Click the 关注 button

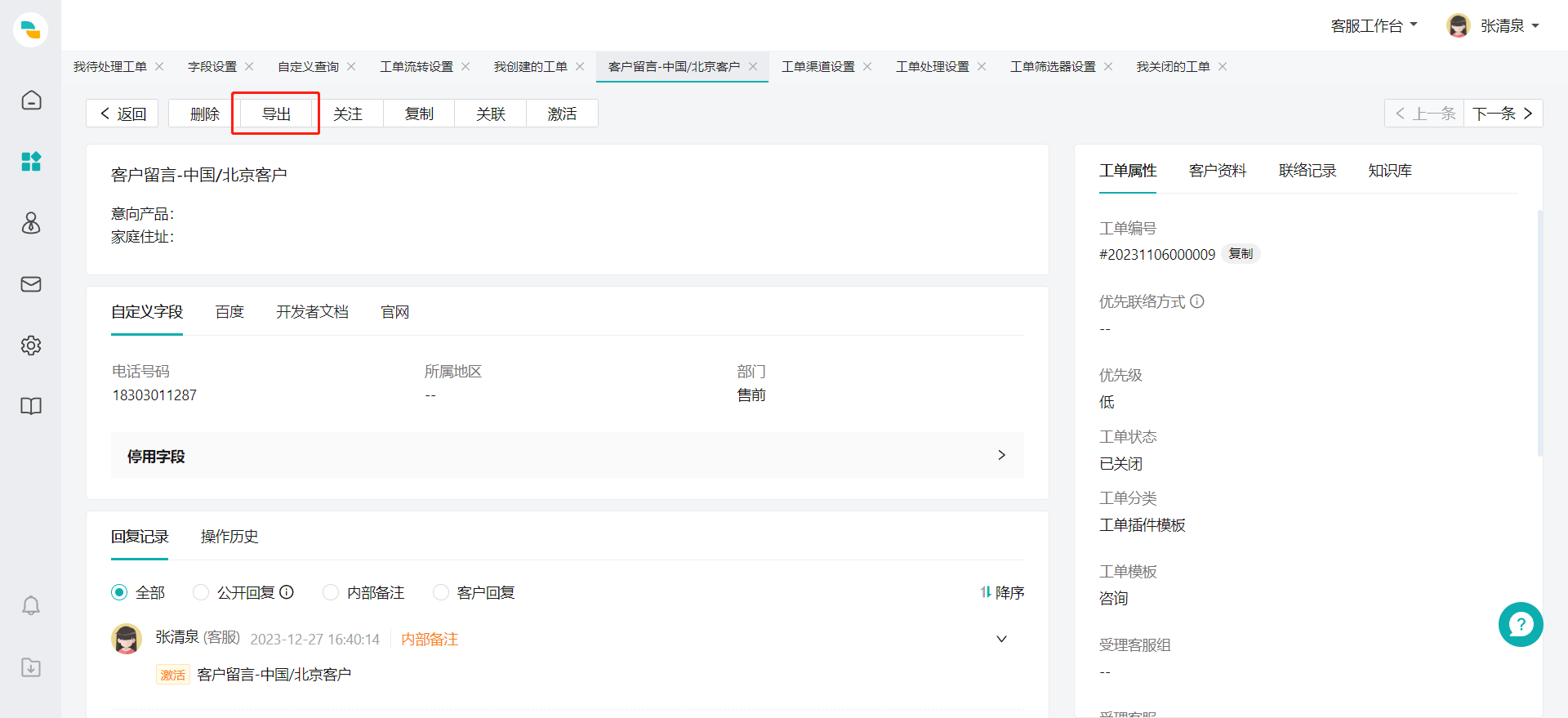pyautogui.click(x=348, y=114)
